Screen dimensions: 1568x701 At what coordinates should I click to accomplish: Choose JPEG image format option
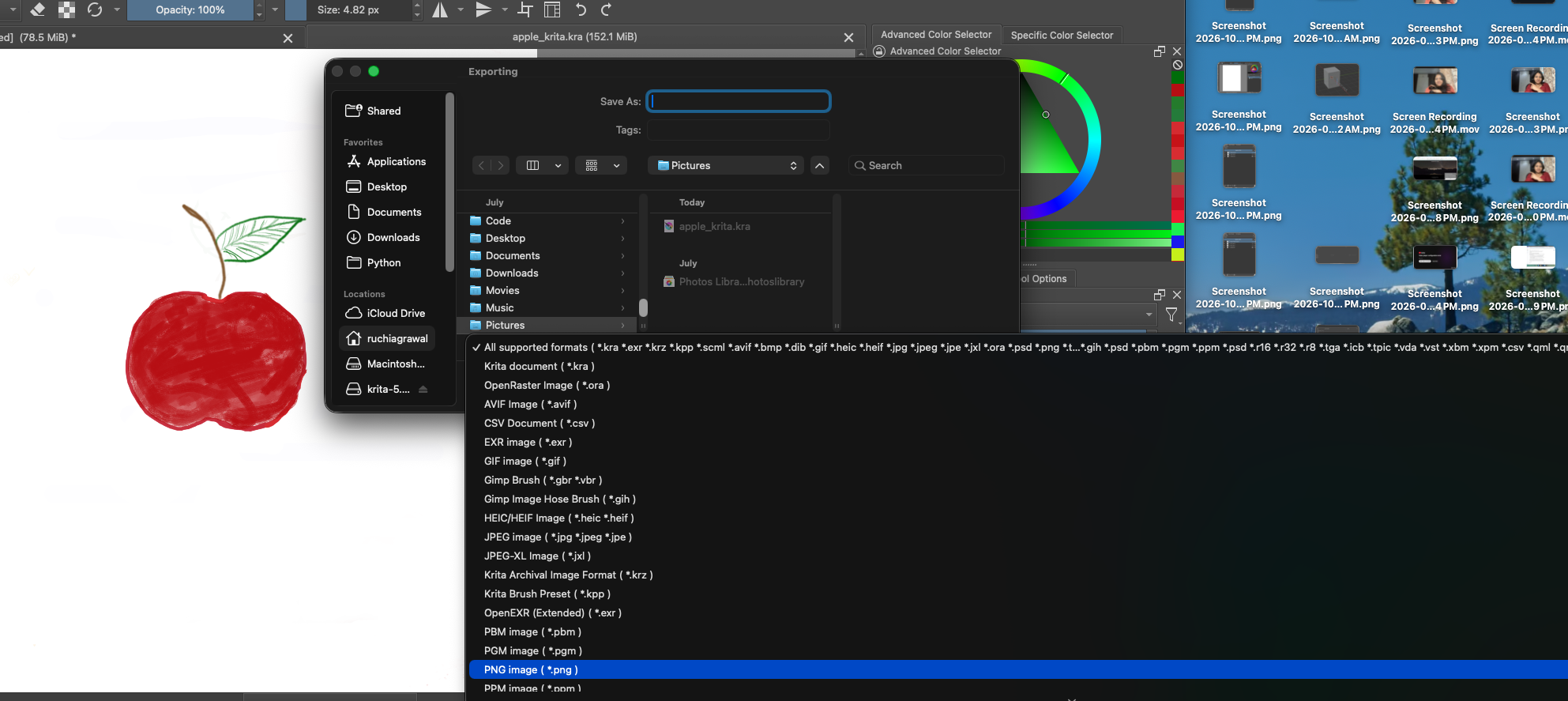tap(1018, 537)
